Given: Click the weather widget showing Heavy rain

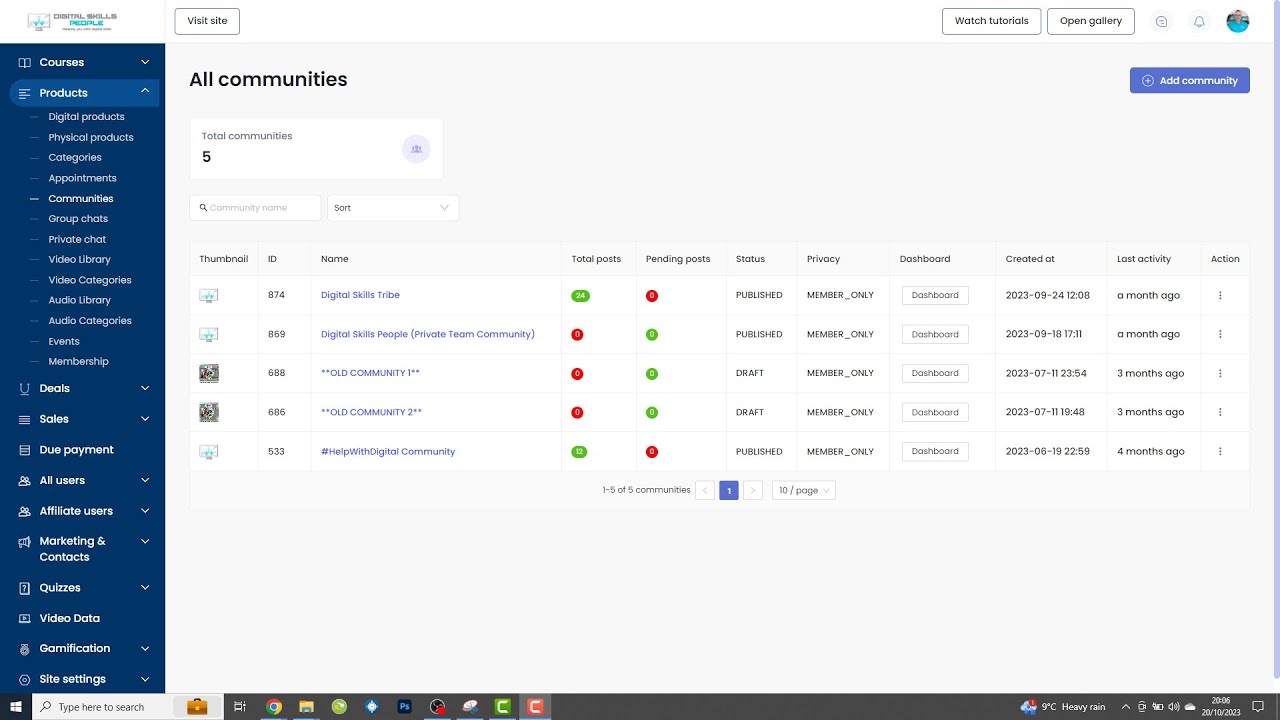Looking at the screenshot, I should pyautogui.click(x=1063, y=707).
